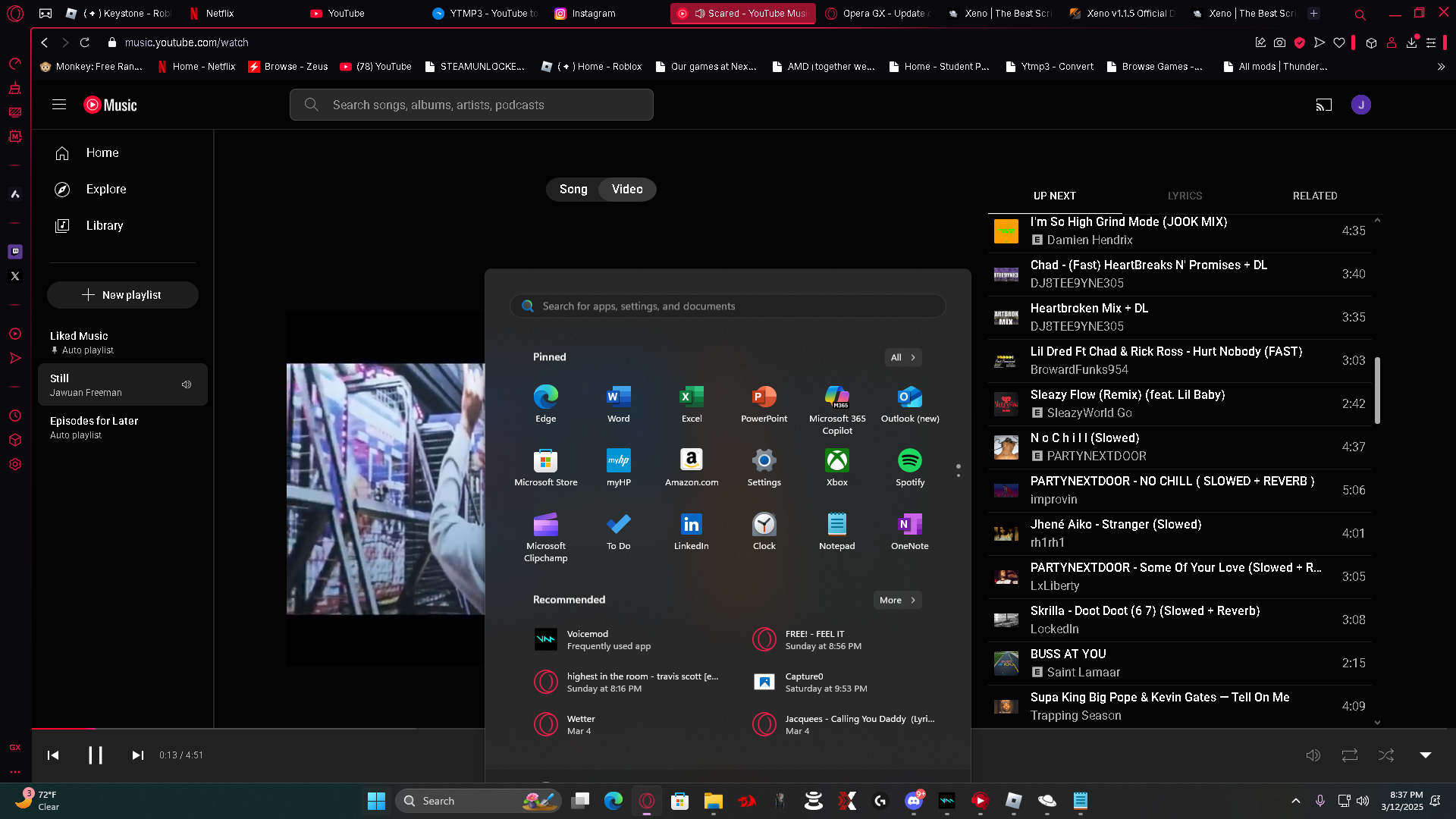Open Amazon.com pinned shortcut
This screenshot has height=819, width=1456.
tap(691, 467)
